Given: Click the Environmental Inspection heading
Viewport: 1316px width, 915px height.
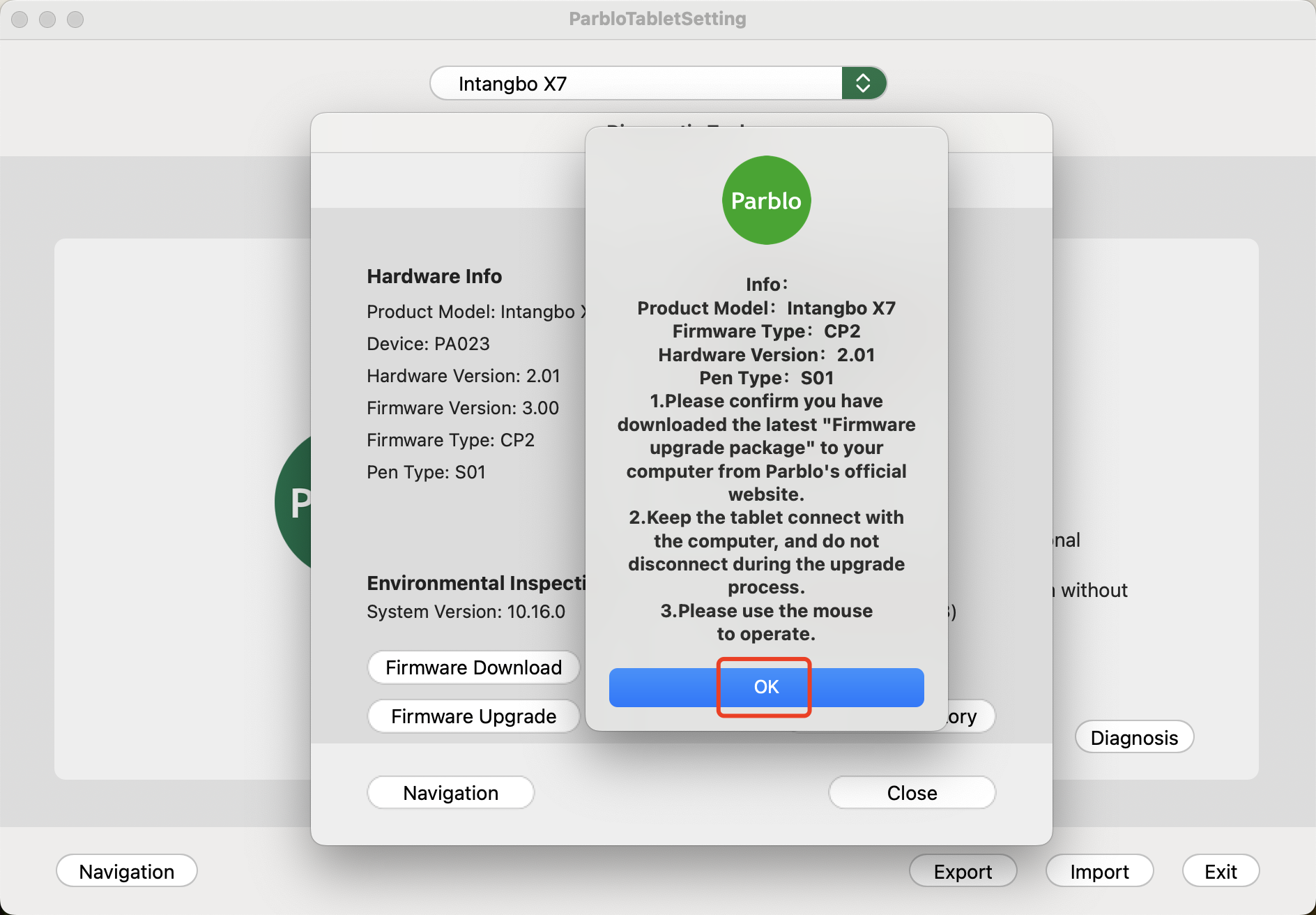Looking at the screenshot, I should 477,583.
